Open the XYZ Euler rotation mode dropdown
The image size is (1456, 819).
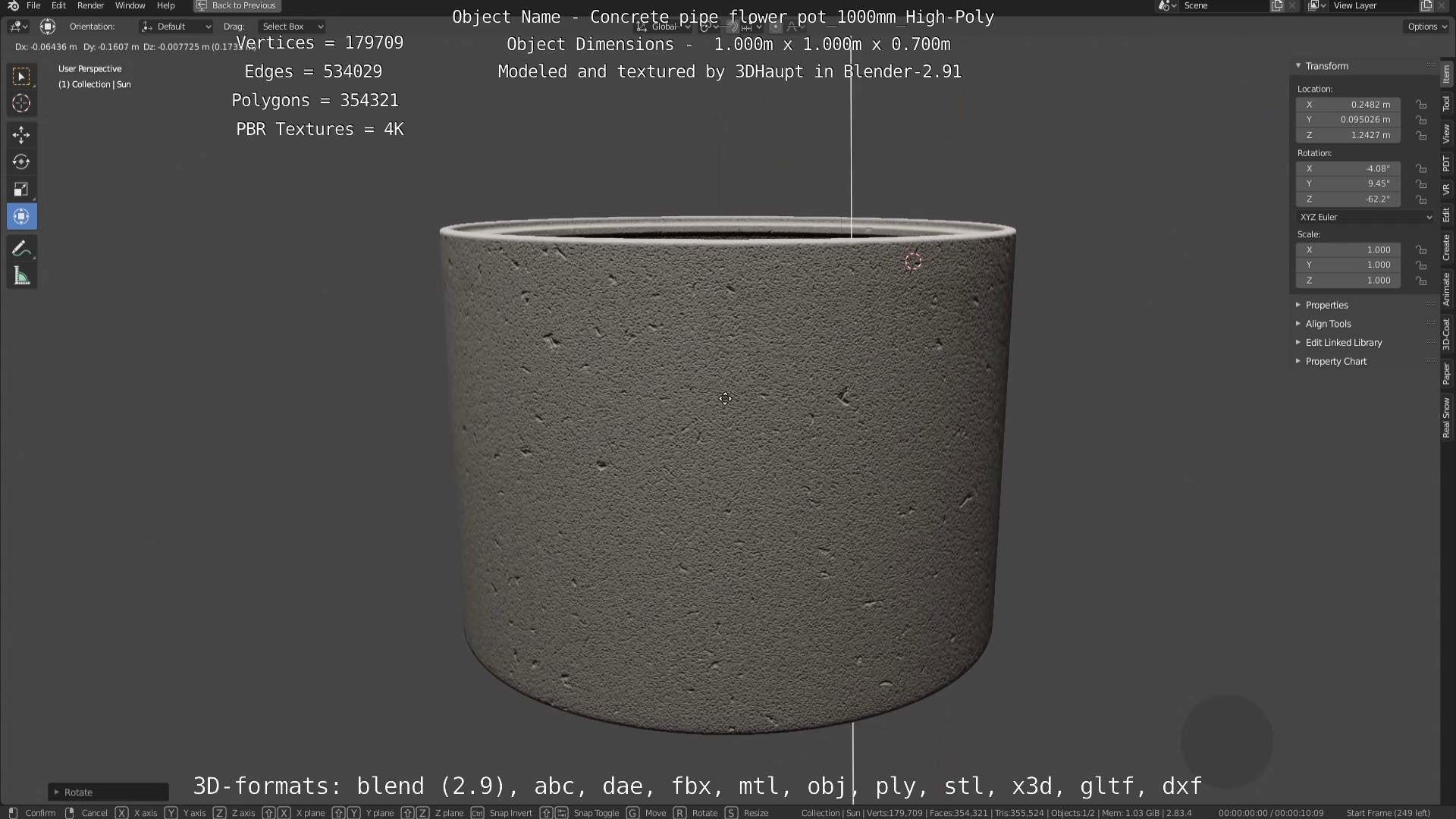[1366, 217]
